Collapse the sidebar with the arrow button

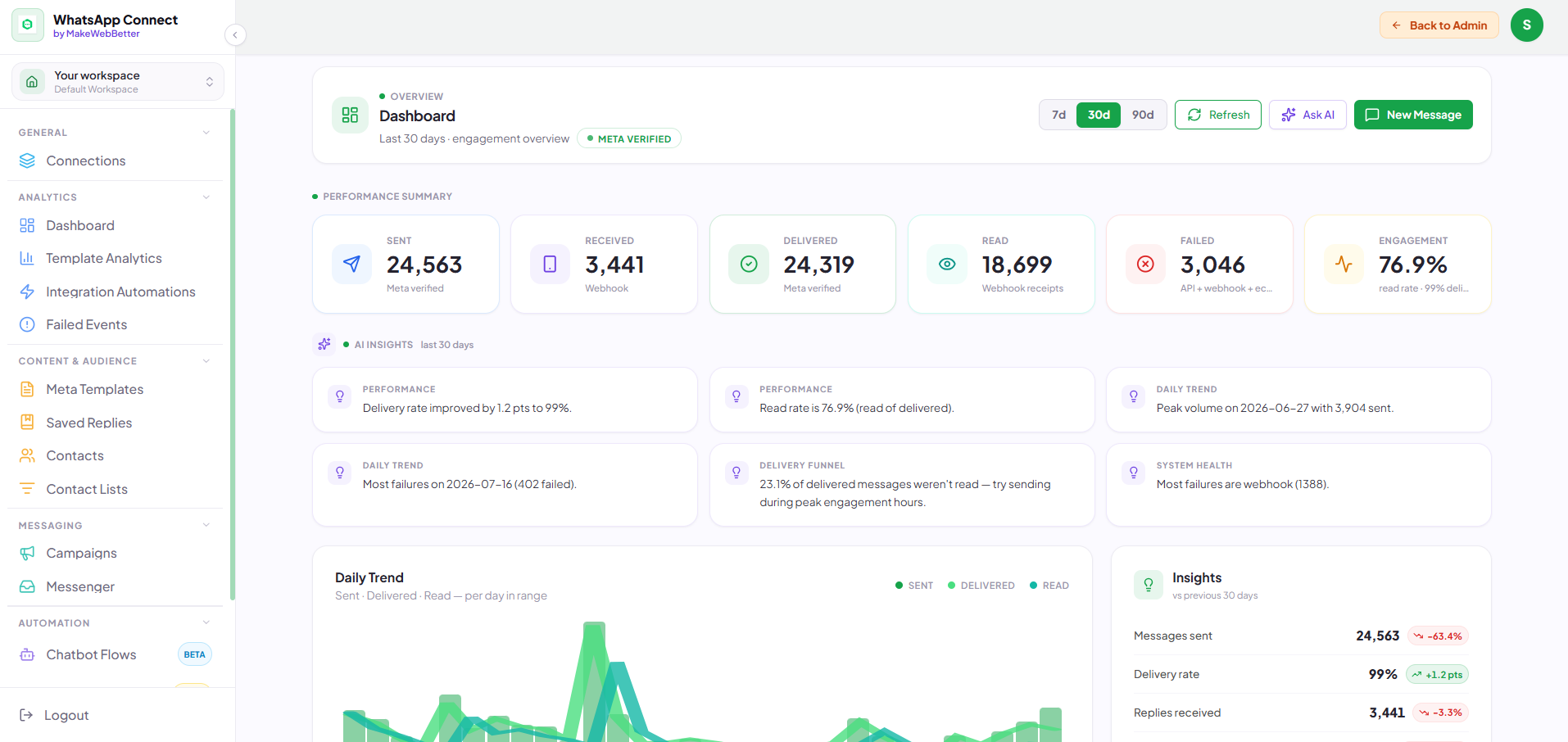point(235,34)
